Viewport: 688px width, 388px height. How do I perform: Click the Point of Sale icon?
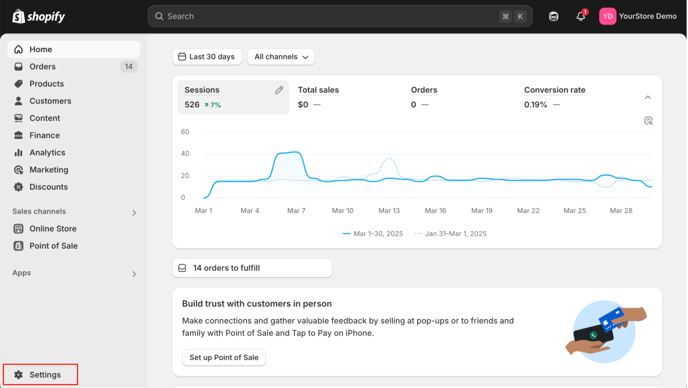tap(18, 246)
